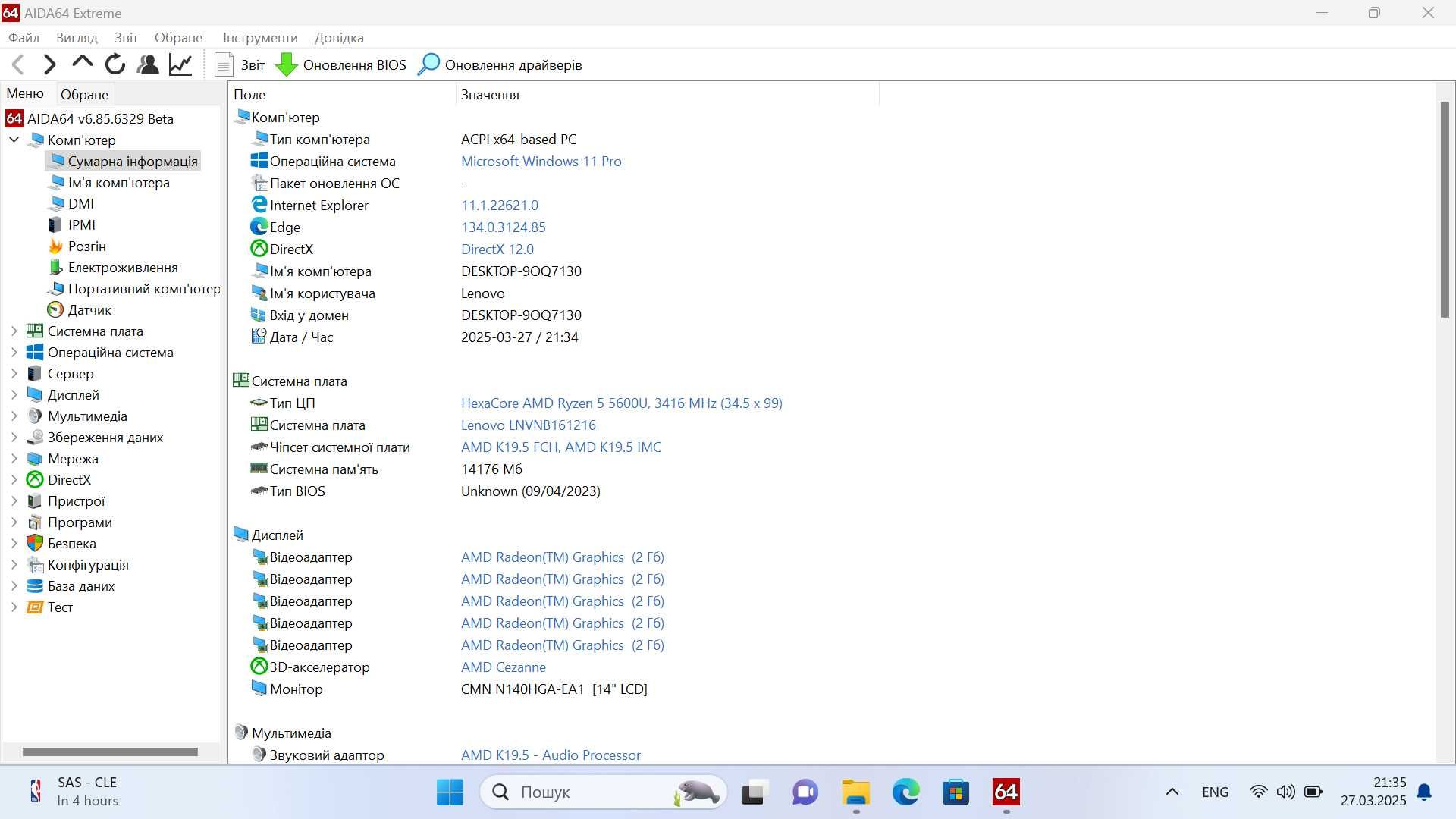Refresh the page with the circular arrow icon

point(115,65)
